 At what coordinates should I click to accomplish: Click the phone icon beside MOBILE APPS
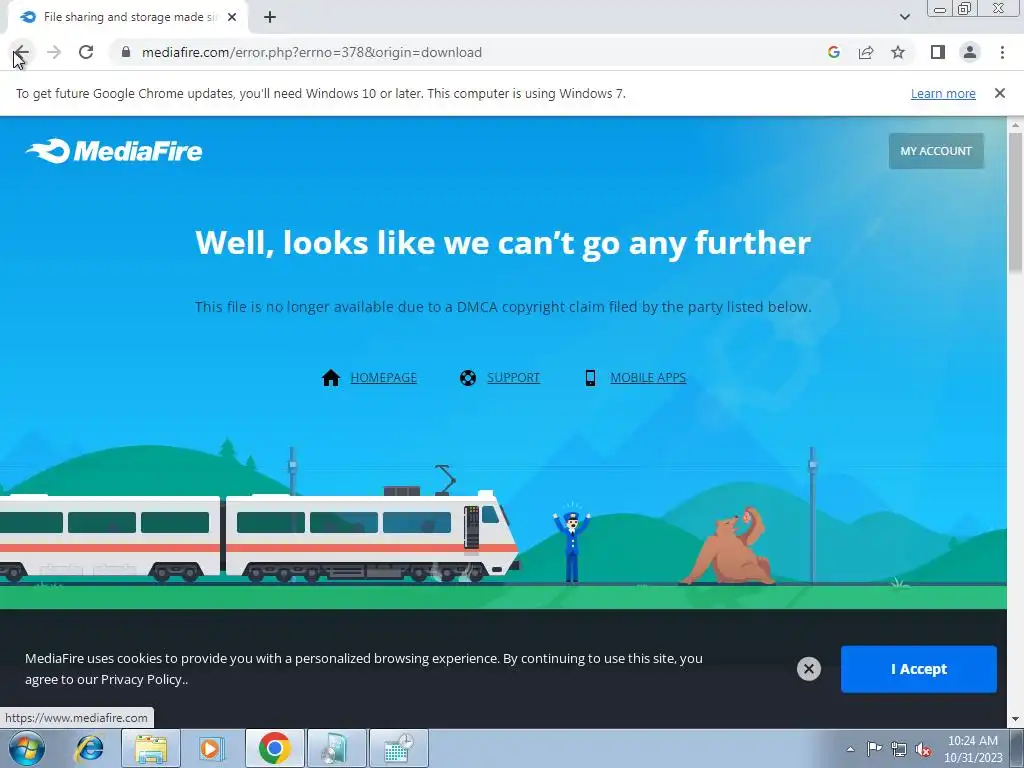point(590,377)
